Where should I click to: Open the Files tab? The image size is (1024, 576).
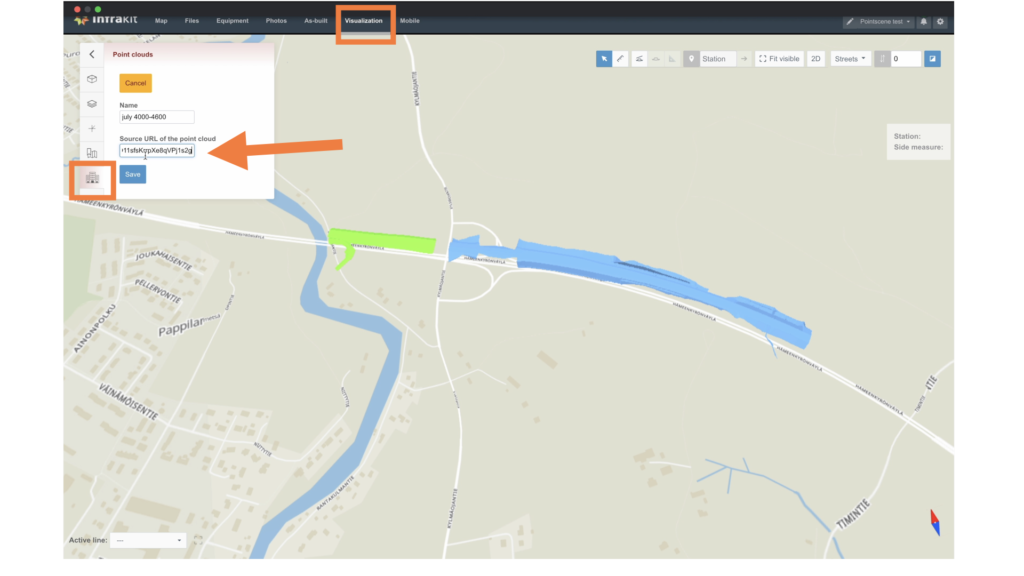[191, 21]
